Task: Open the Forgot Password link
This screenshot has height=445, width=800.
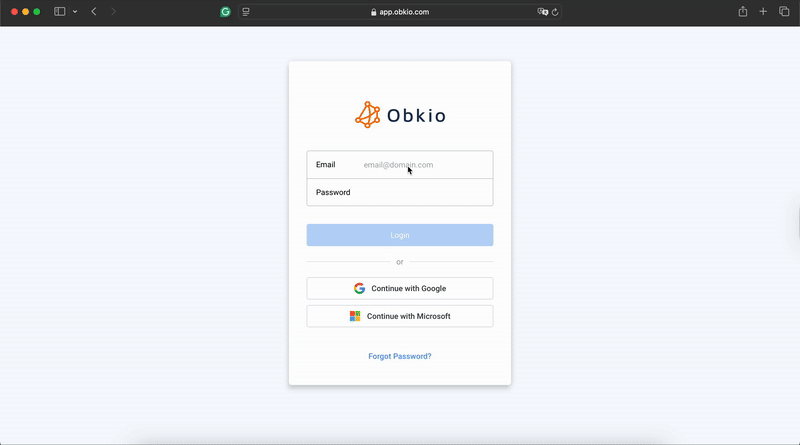Action: (x=399, y=356)
